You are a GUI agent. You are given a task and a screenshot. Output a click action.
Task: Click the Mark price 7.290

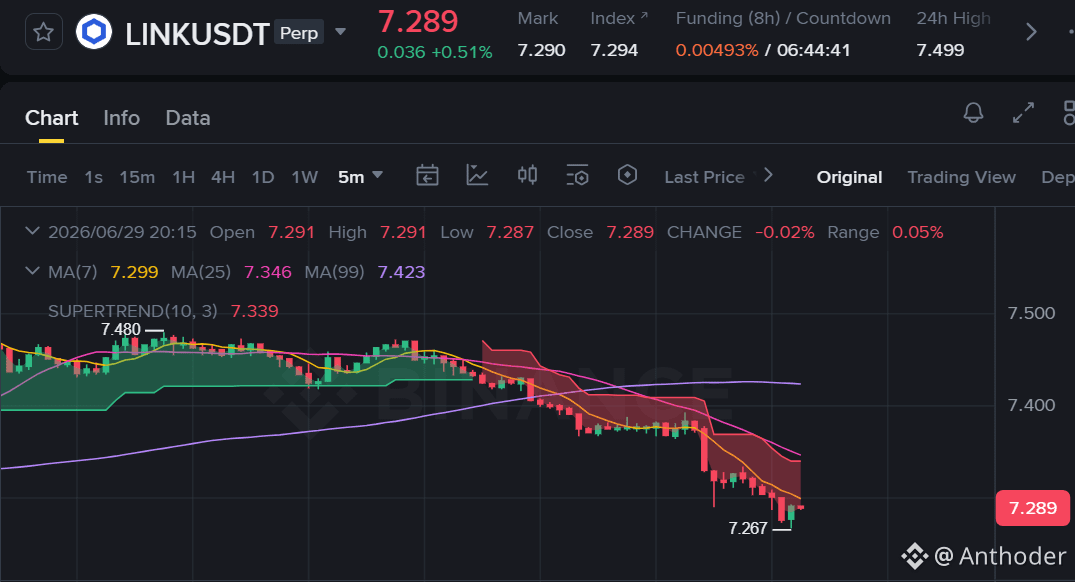click(x=542, y=50)
